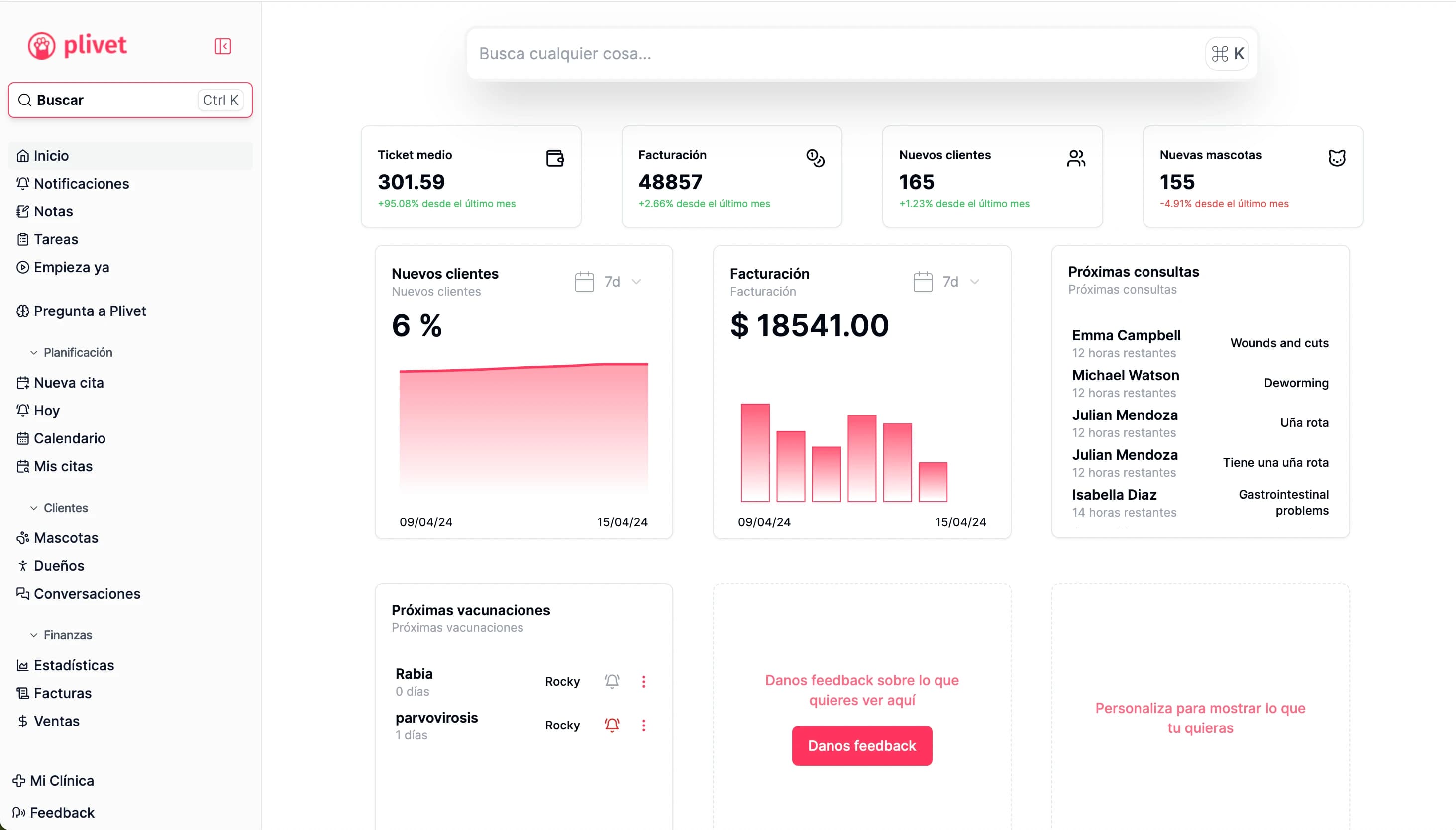Open Notas in the sidebar
The image size is (1456, 830).
click(x=130, y=211)
